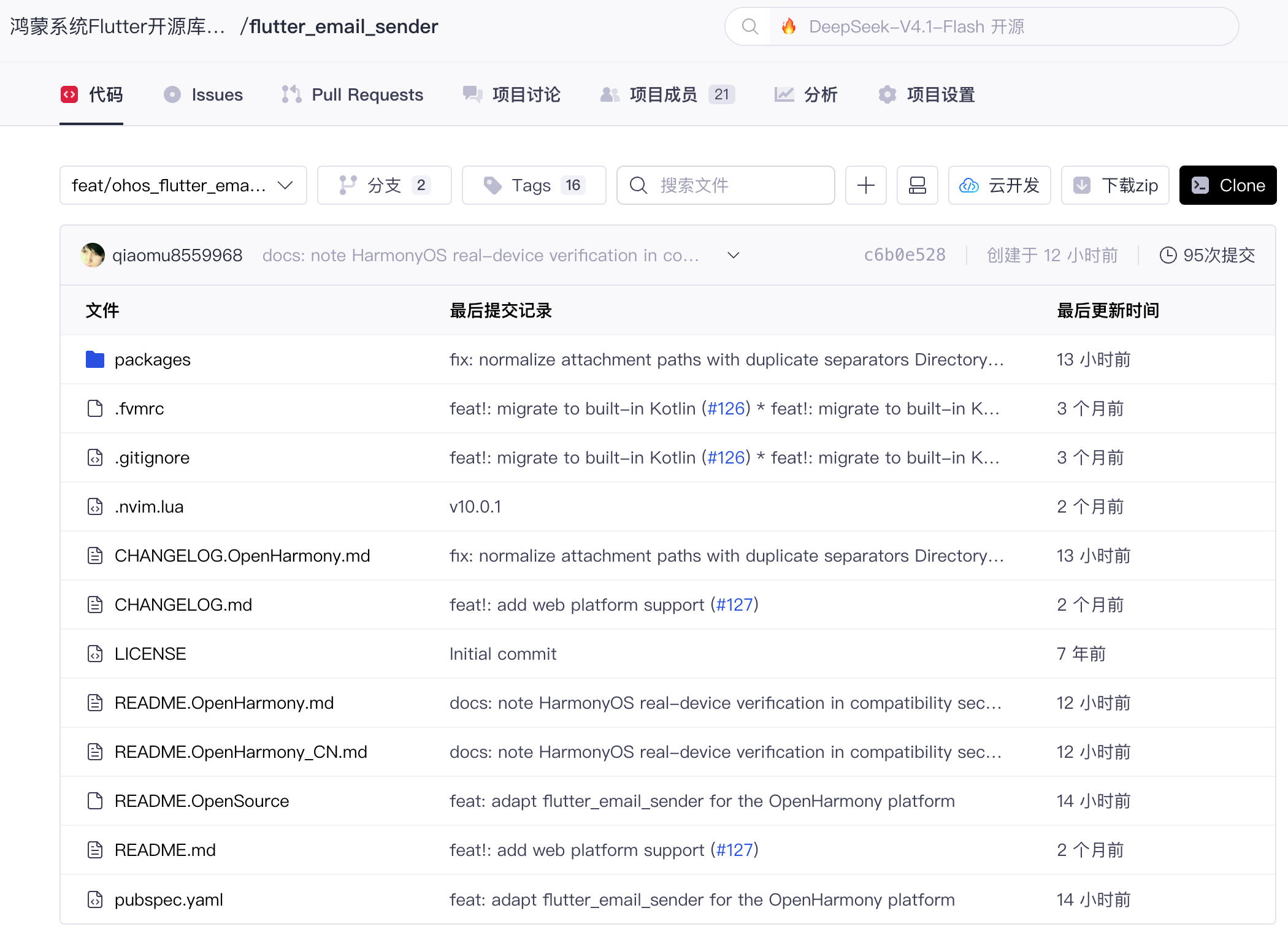
Task: Click the search magnifier icon in top bar
Action: pos(749,26)
